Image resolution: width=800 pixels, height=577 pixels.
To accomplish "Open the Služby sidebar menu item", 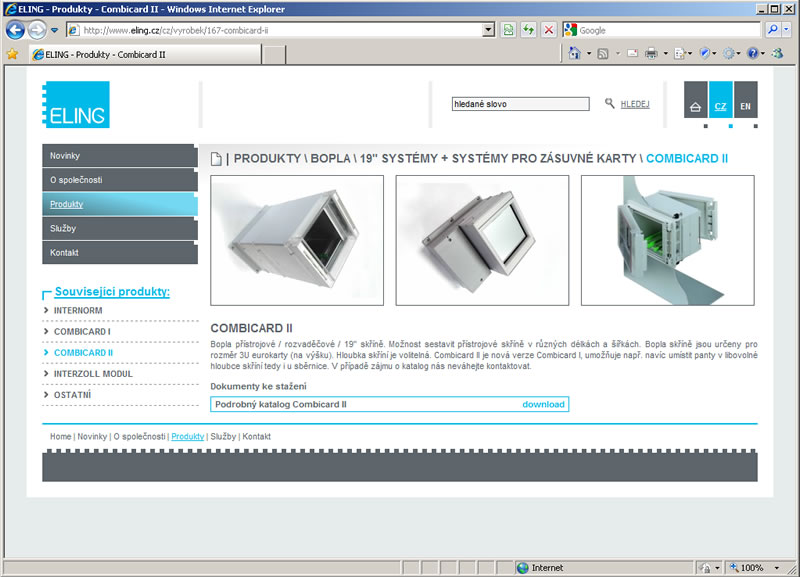I will tap(119, 228).
